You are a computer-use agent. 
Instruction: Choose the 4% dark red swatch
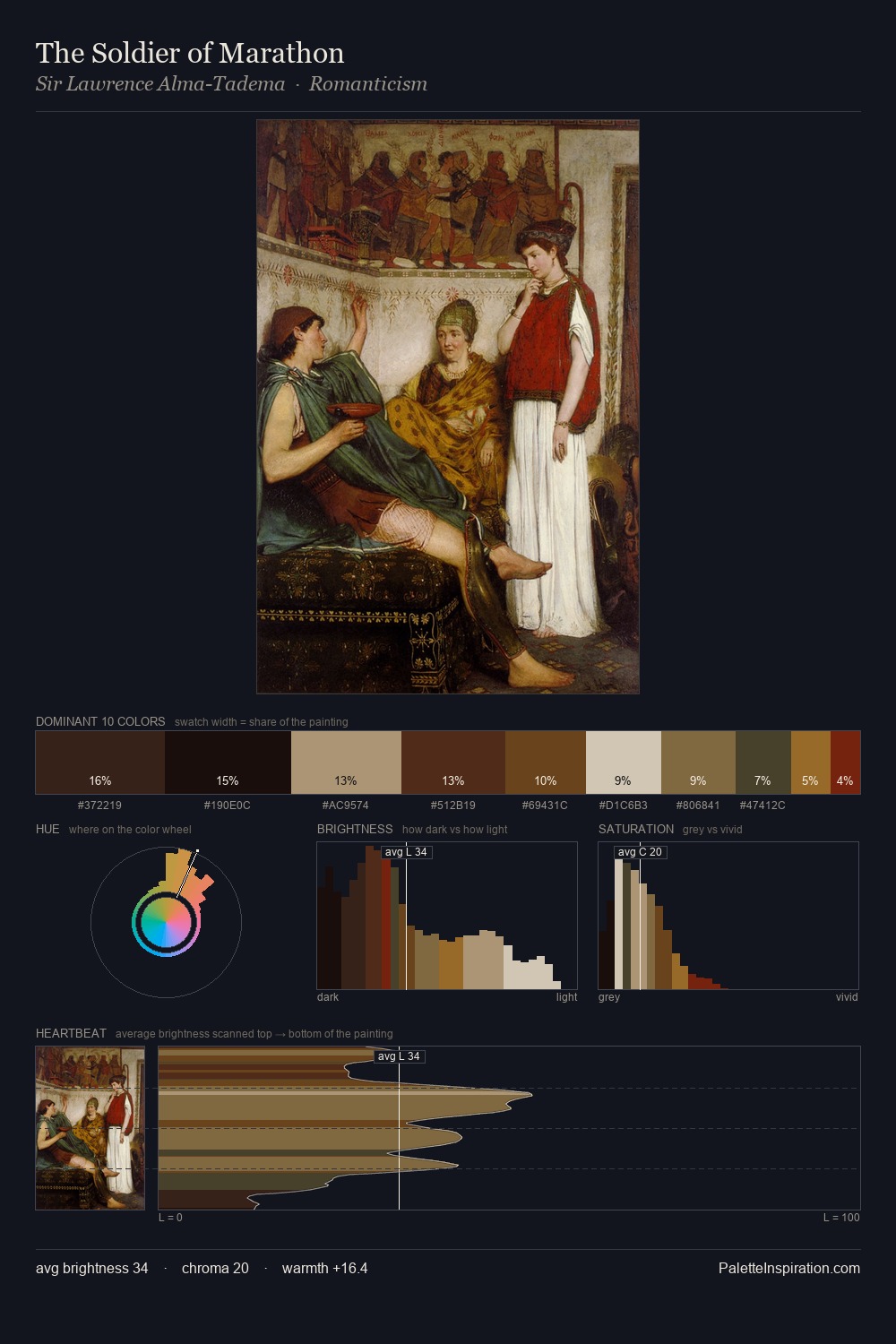point(845,762)
